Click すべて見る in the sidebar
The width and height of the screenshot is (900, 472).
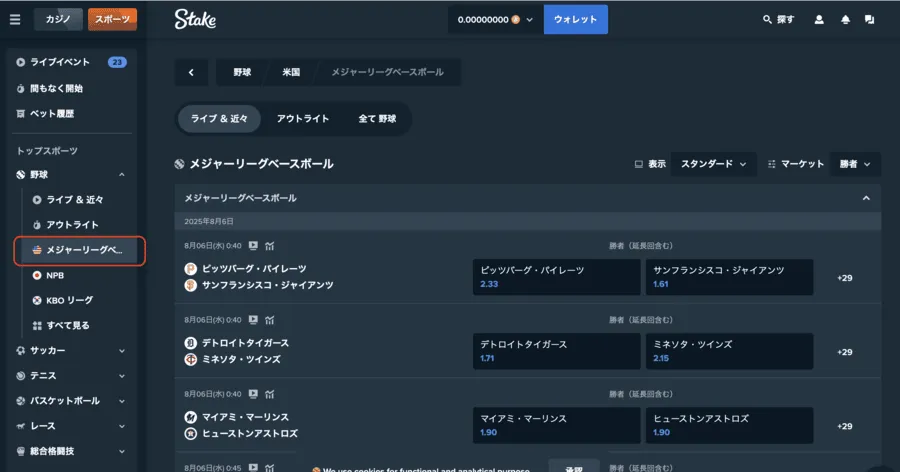tap(67, 326)
